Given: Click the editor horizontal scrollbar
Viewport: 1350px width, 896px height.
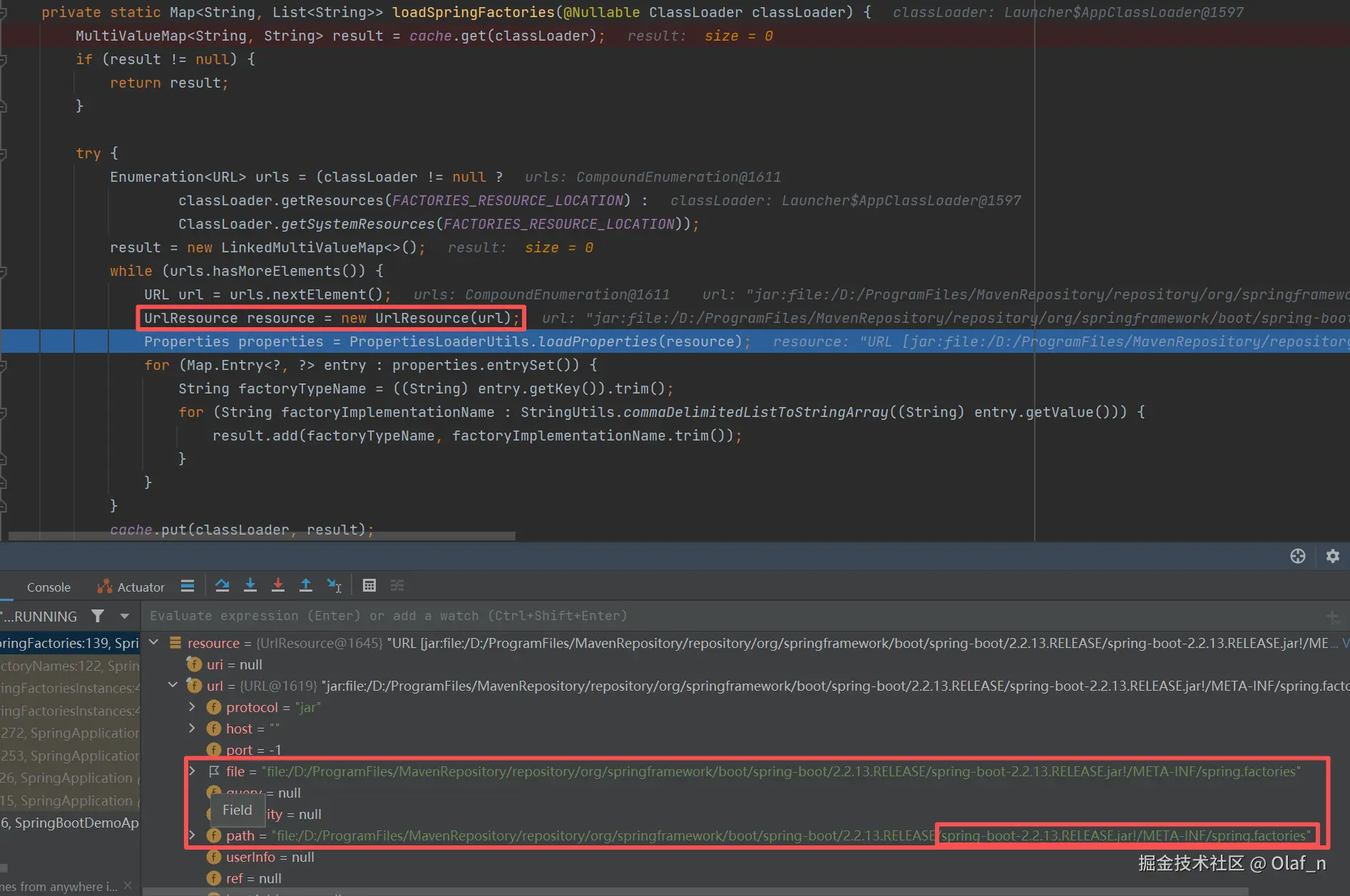Looking at the screenshot, I should point(261,535).
